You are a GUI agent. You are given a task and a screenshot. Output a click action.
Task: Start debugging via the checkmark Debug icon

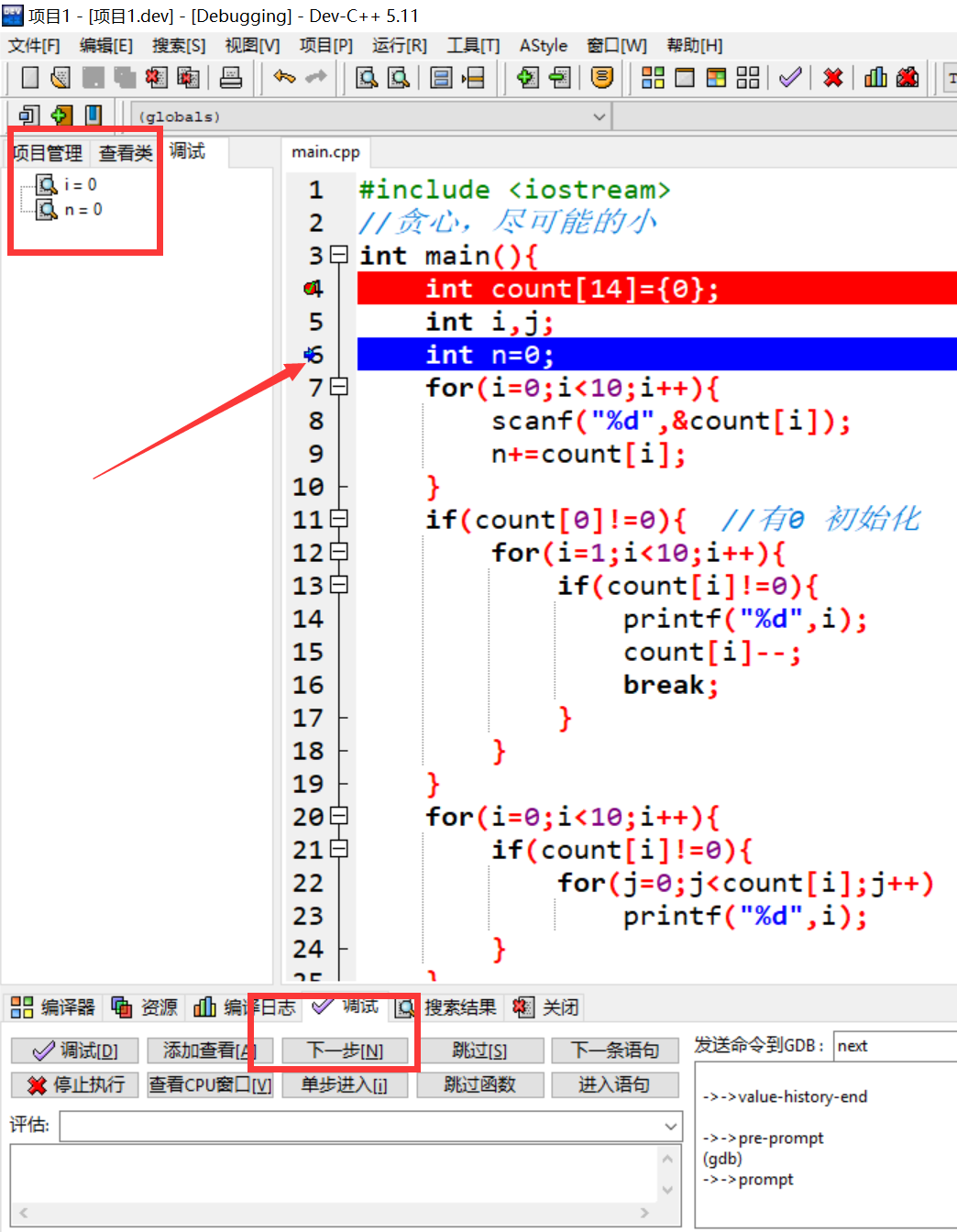coord(790,78)
